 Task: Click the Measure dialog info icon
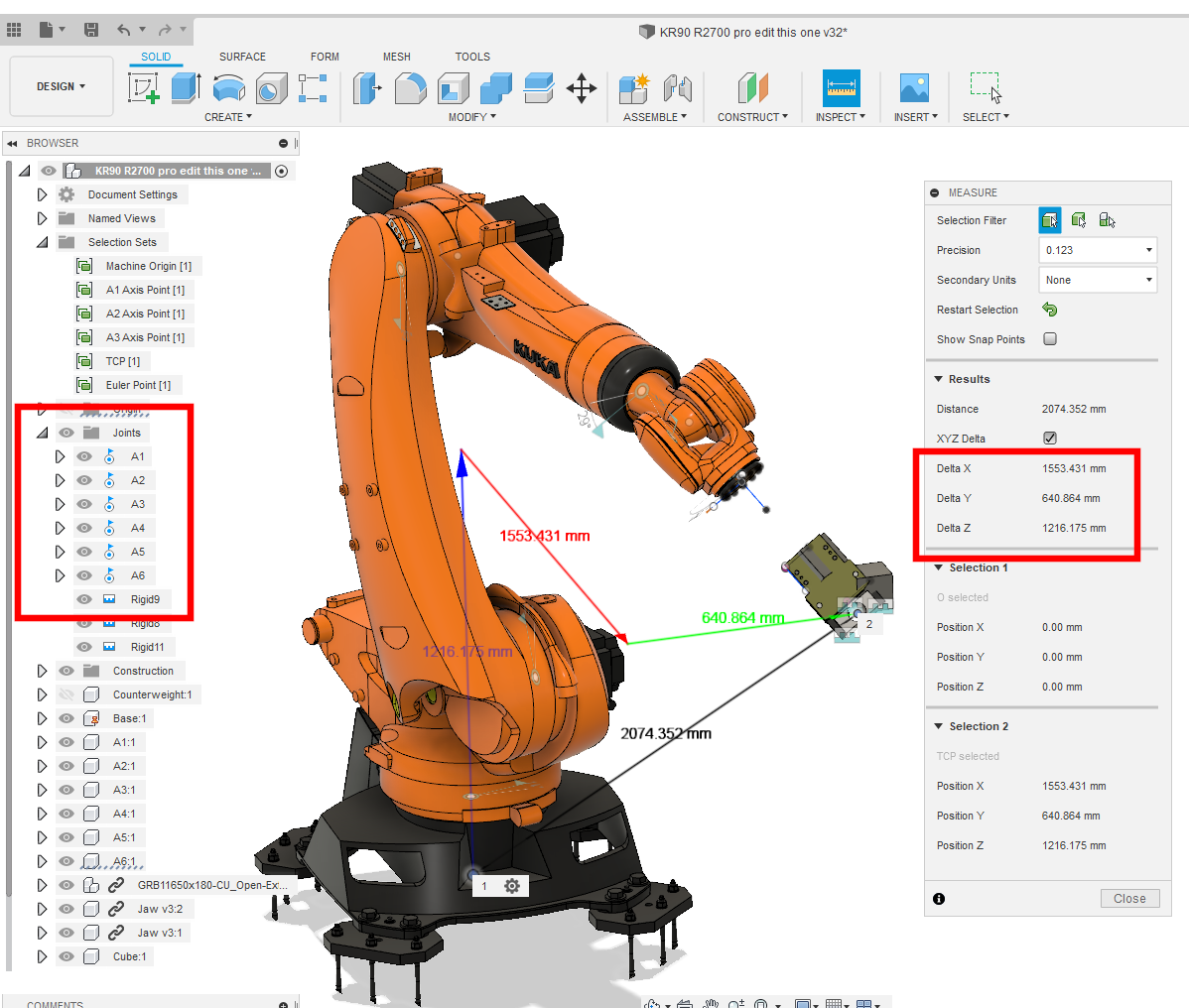939,899
